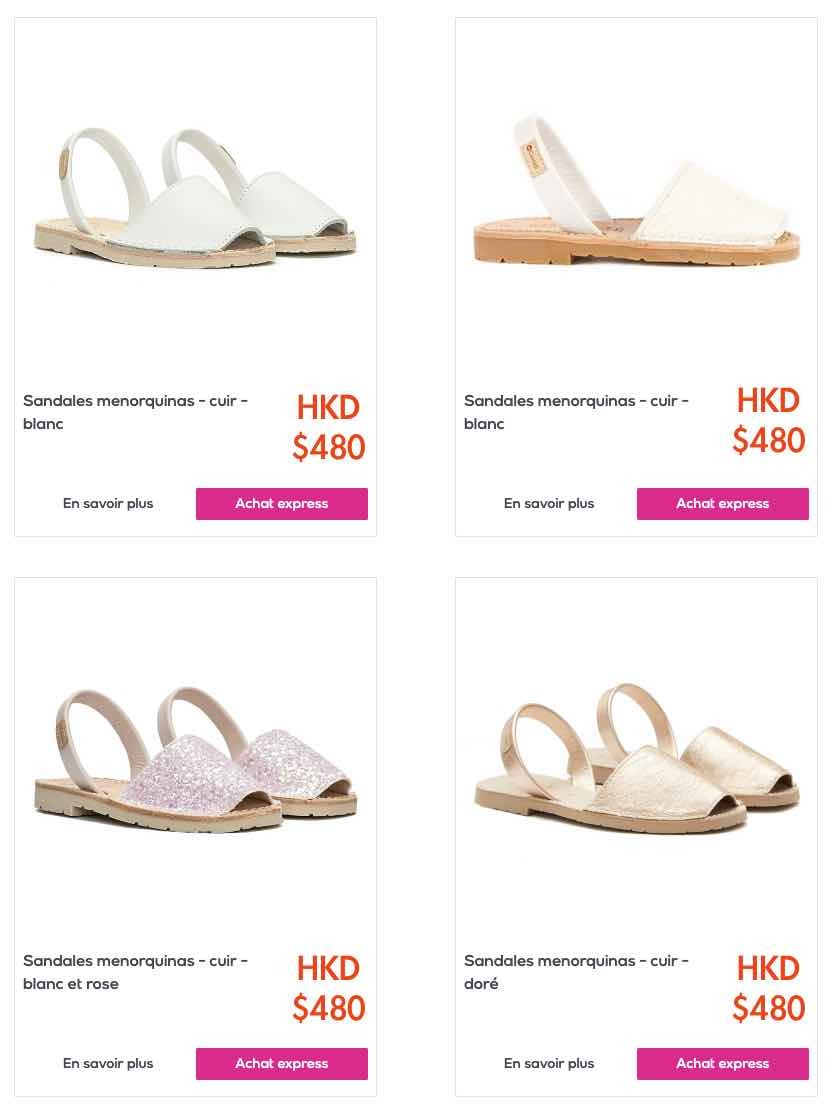Click the HKD $480 price beside the white pair
This screenshot has width=835, height=1112.
point(328,428)
